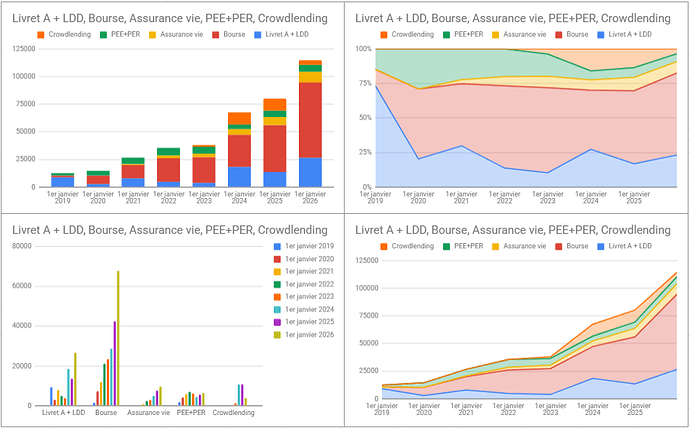690x428 pixels.
Task: Select the red Bourse legend swatch in percentage area chart
Action: 560,34
